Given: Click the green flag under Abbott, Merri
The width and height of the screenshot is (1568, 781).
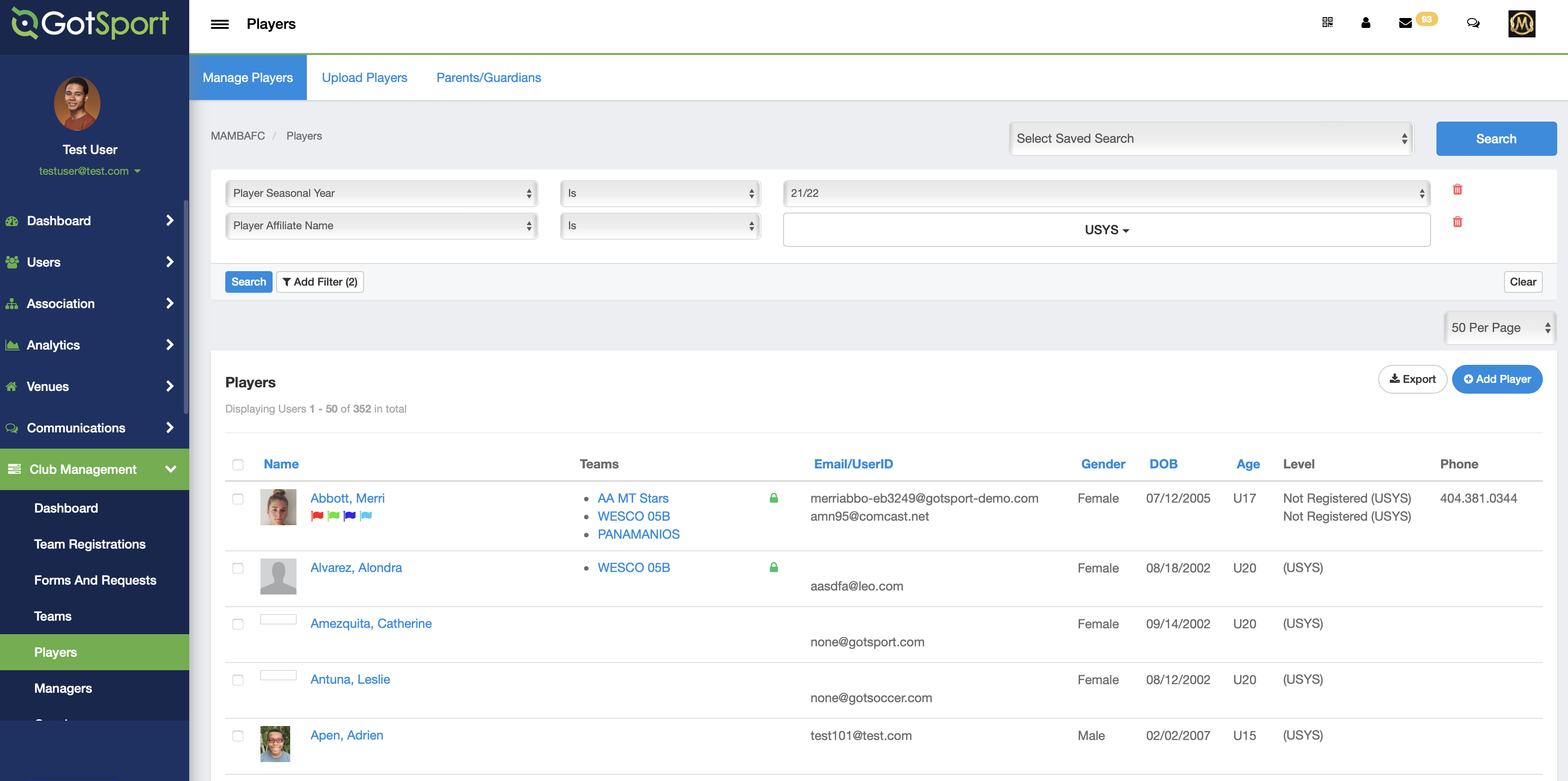Looking at the screenshot, I should coord(333,516).
